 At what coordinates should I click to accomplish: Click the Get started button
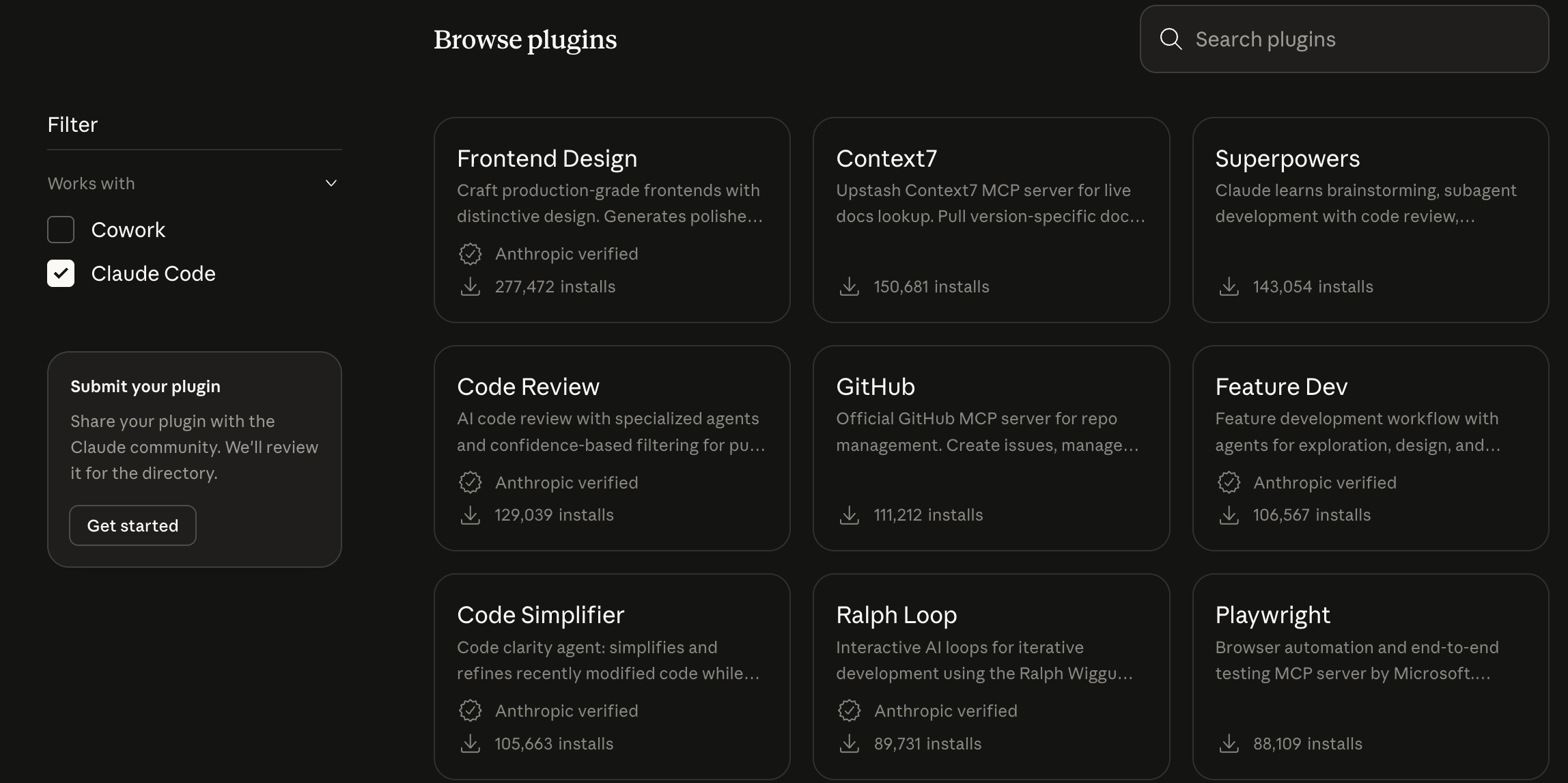pyautogui.click(x=132, y=525)
